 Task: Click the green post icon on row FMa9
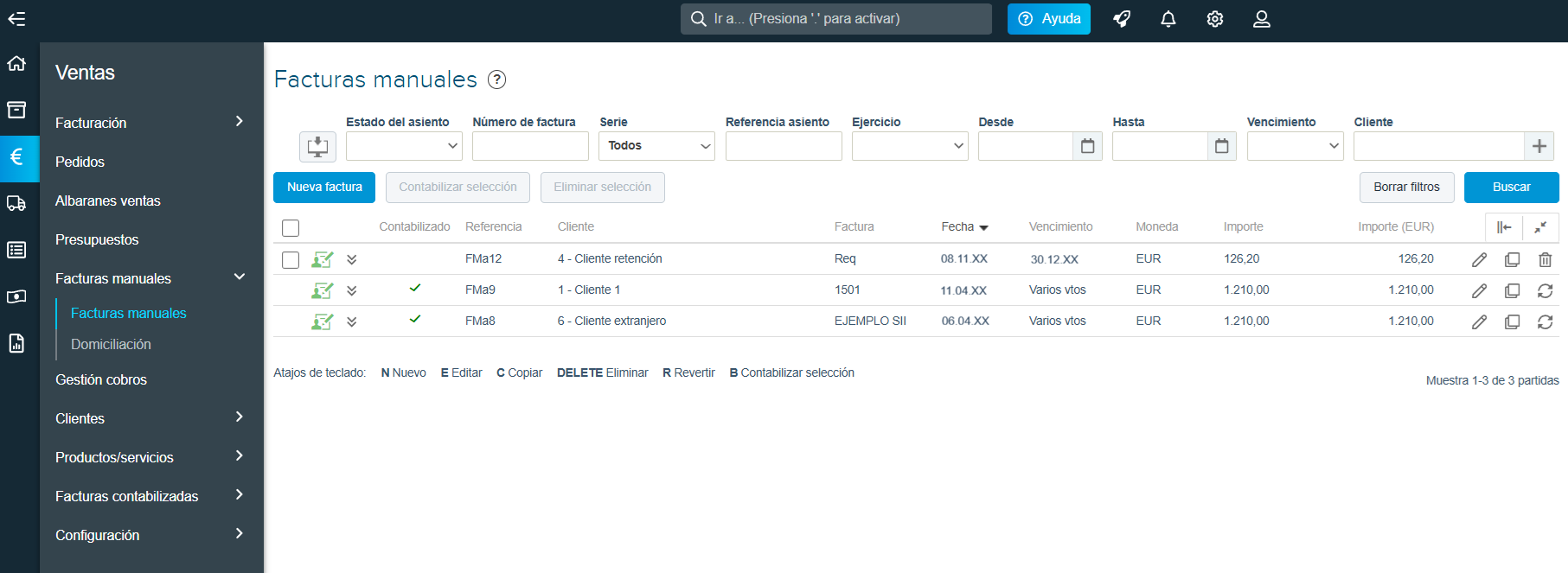[x=323, y=290]
